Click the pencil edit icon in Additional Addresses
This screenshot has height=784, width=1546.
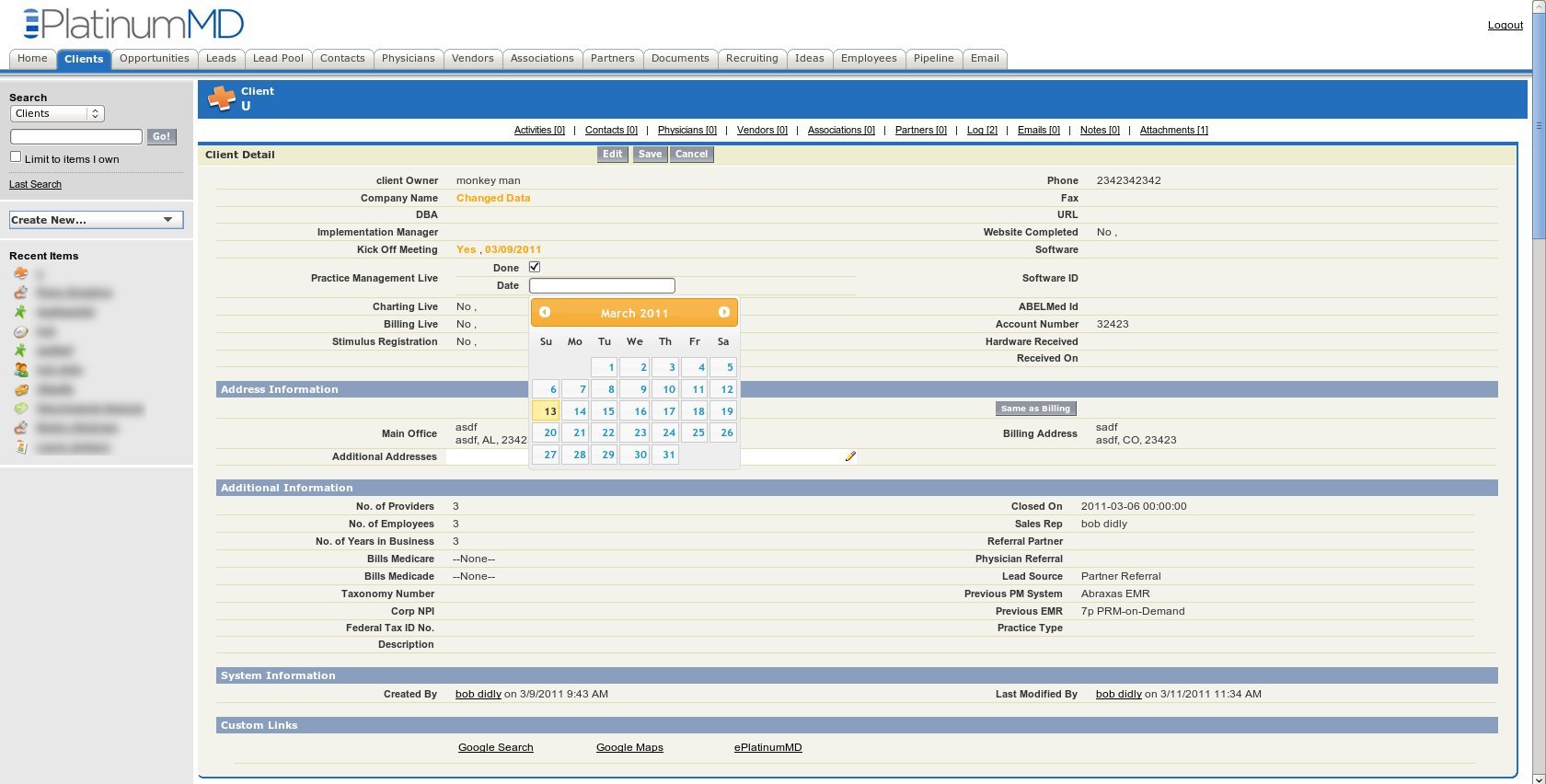(x=850, y=456)
